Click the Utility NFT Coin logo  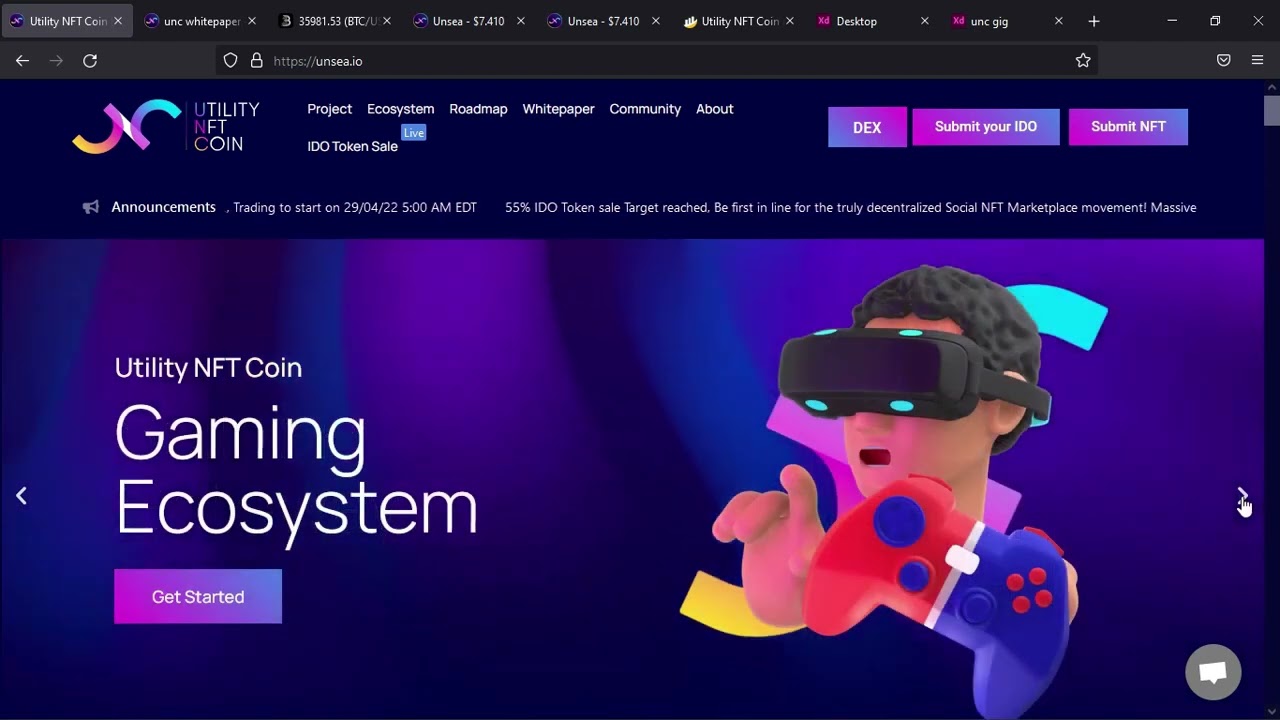click(166, 126)
